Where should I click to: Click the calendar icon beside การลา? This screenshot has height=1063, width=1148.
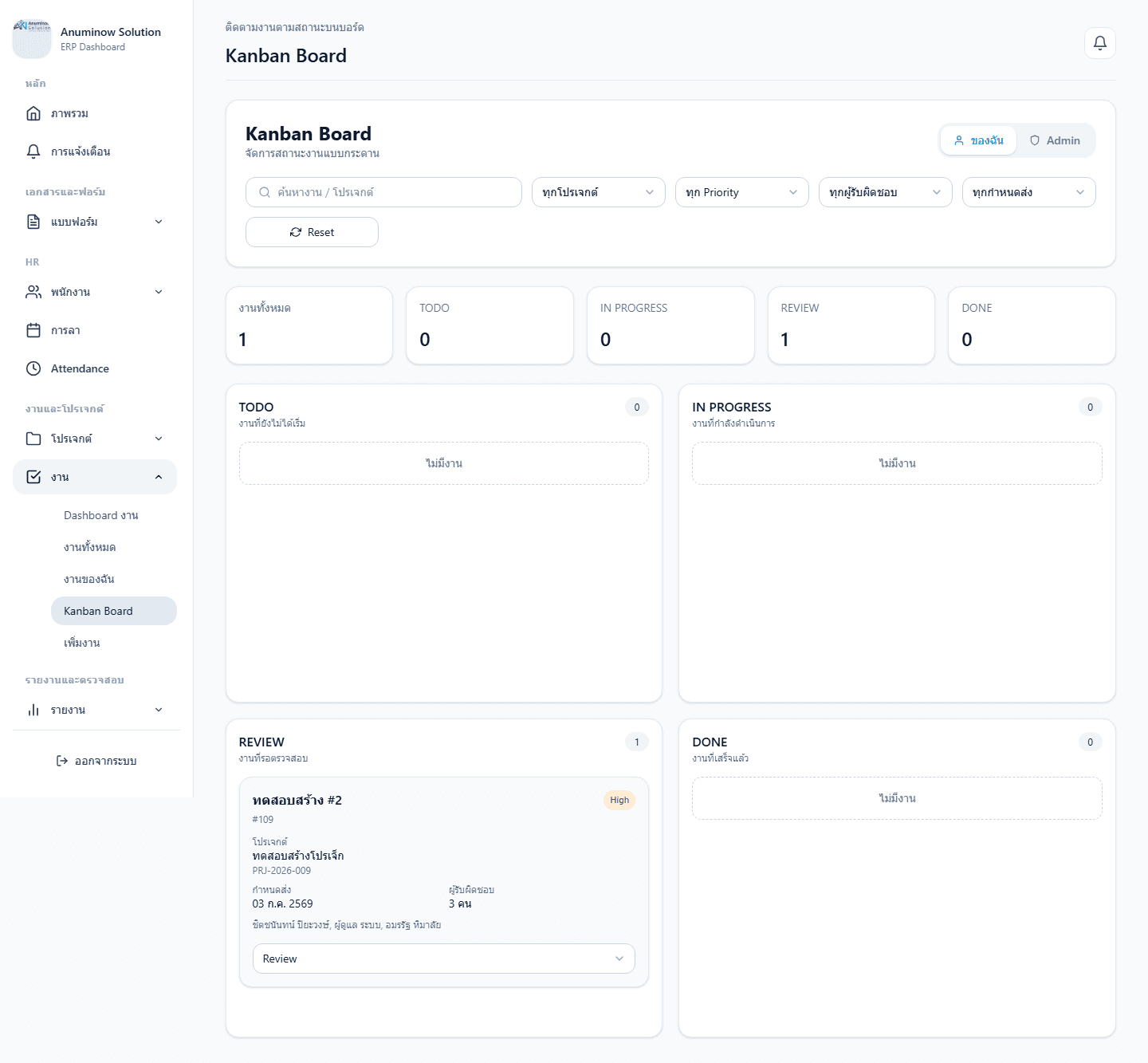33,330
